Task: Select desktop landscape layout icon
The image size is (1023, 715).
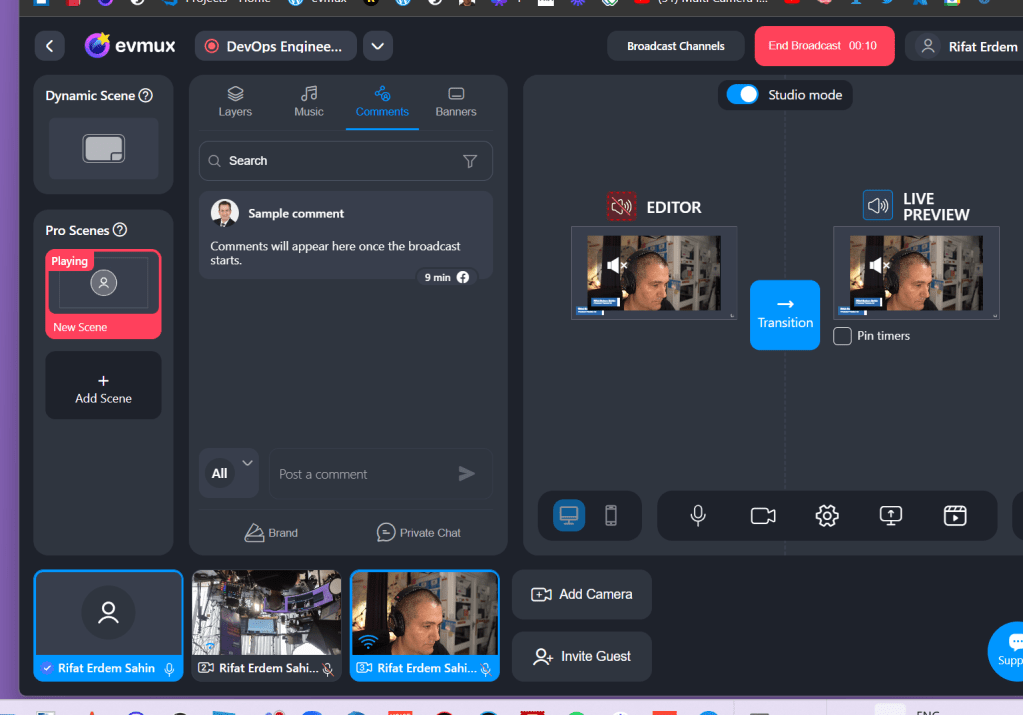Action: 569,515
